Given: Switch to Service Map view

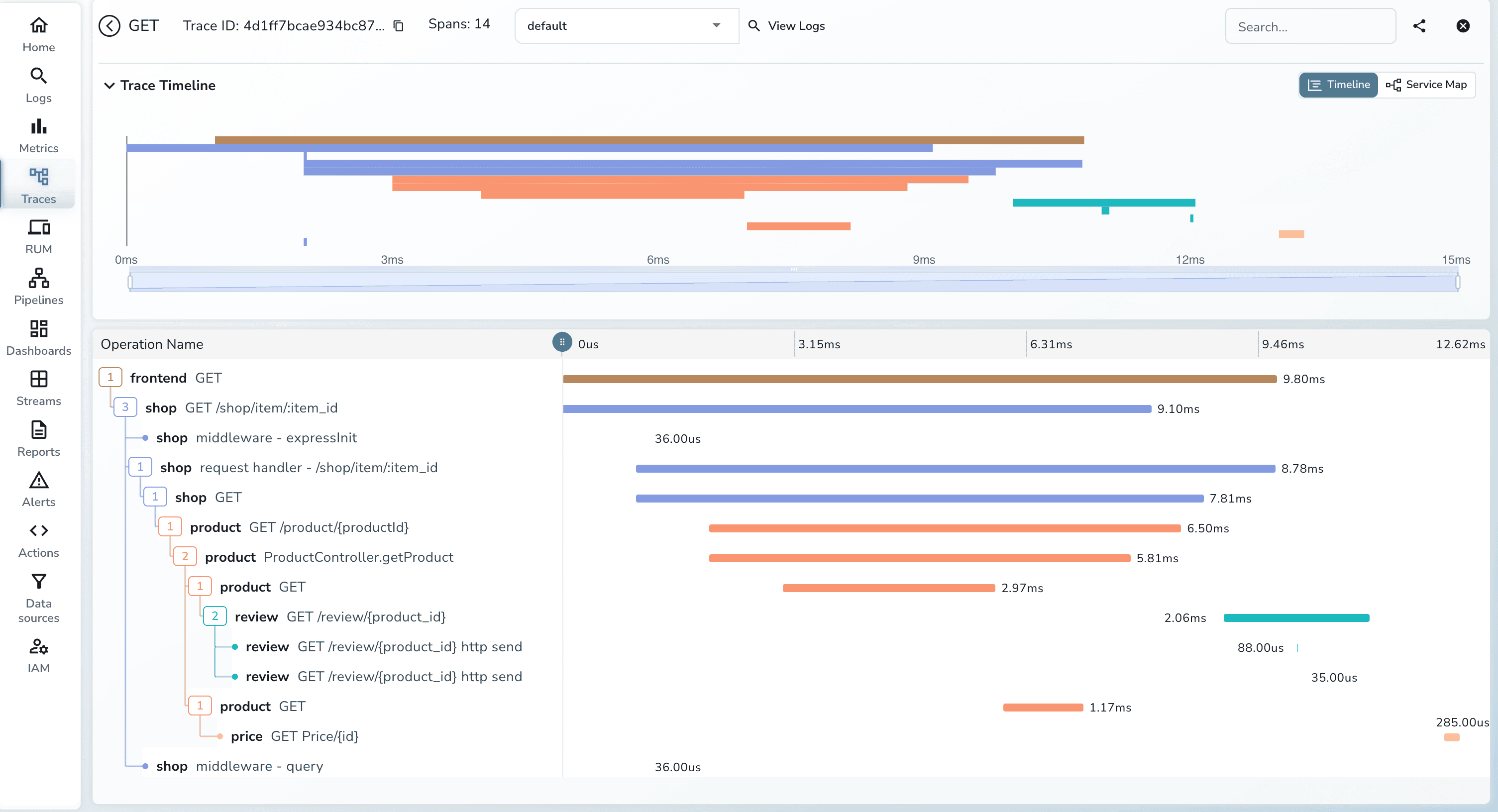Looking at the screenshot, I should (1426, 85).
